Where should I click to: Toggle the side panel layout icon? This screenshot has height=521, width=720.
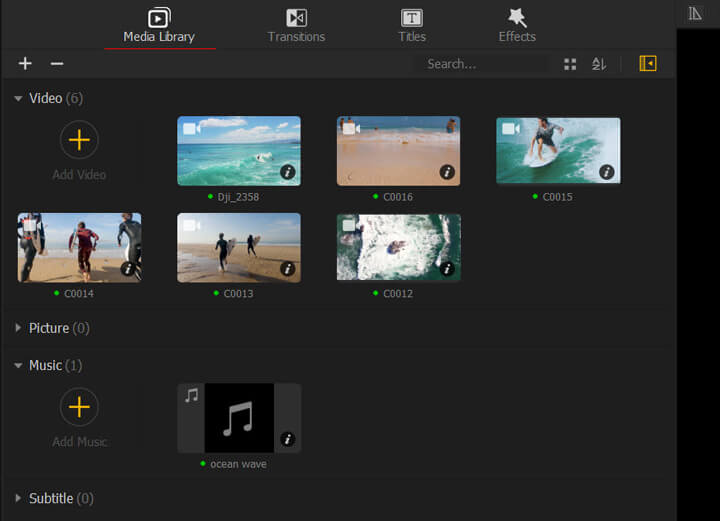[648, 64]
